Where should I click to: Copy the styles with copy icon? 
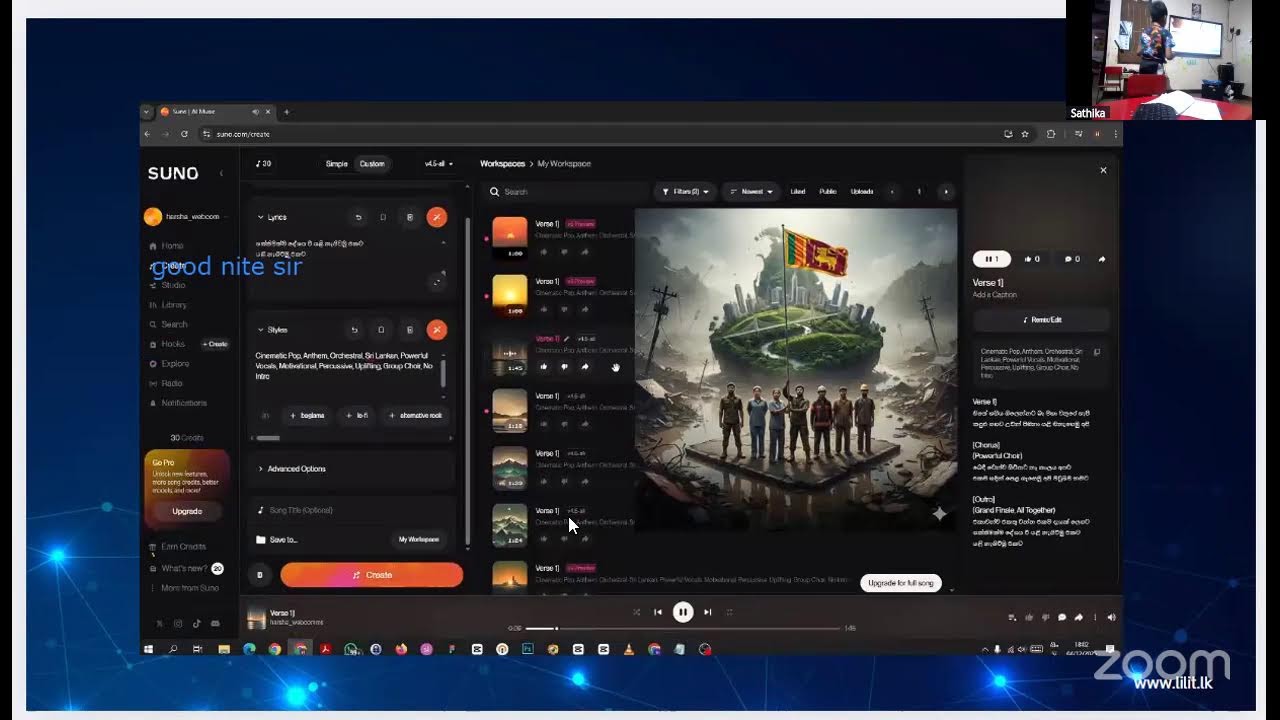[x=381, y=330]
